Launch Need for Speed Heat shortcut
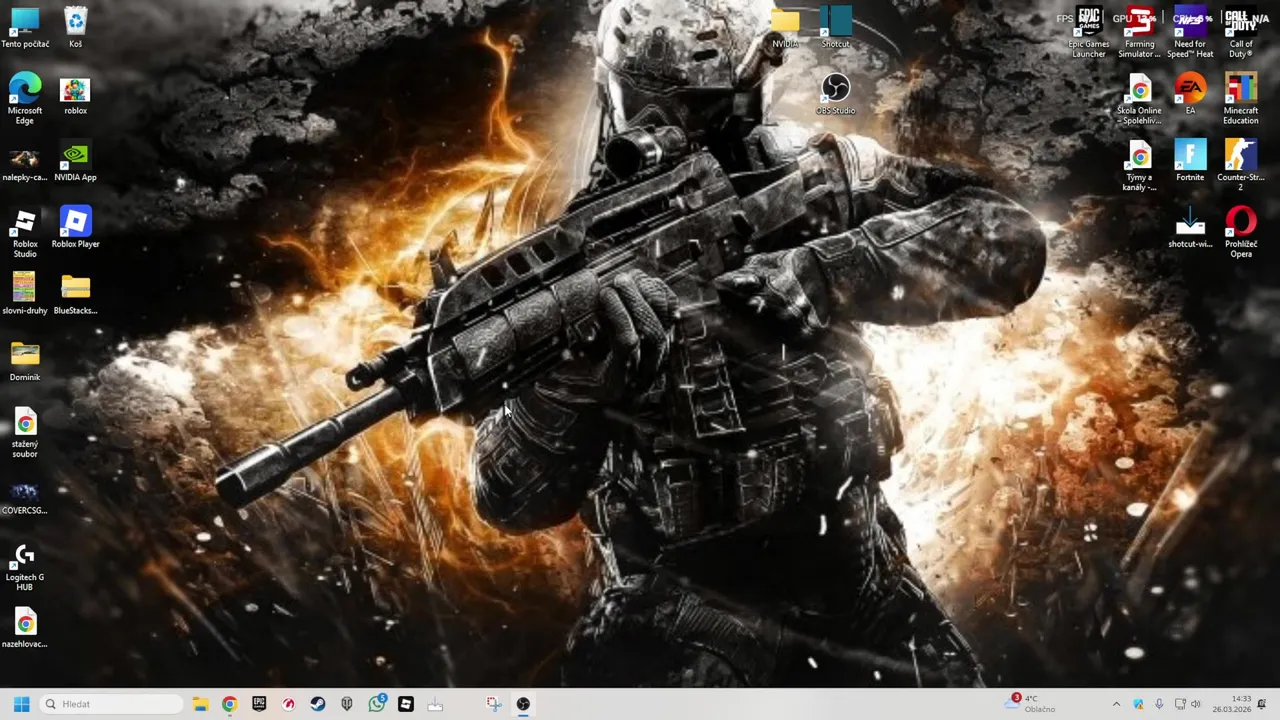Screen dimensions: 1280x720 tap(1190, 32)
